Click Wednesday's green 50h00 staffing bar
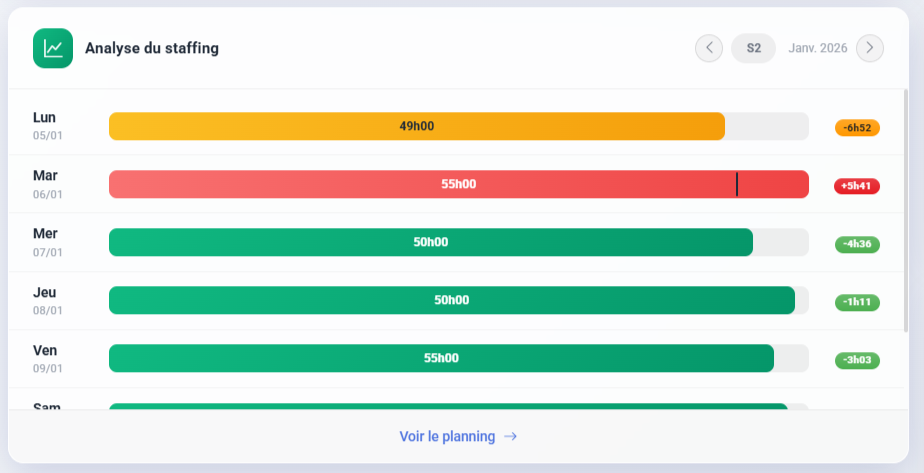This screenshot has width=924, height=473. 430,242
